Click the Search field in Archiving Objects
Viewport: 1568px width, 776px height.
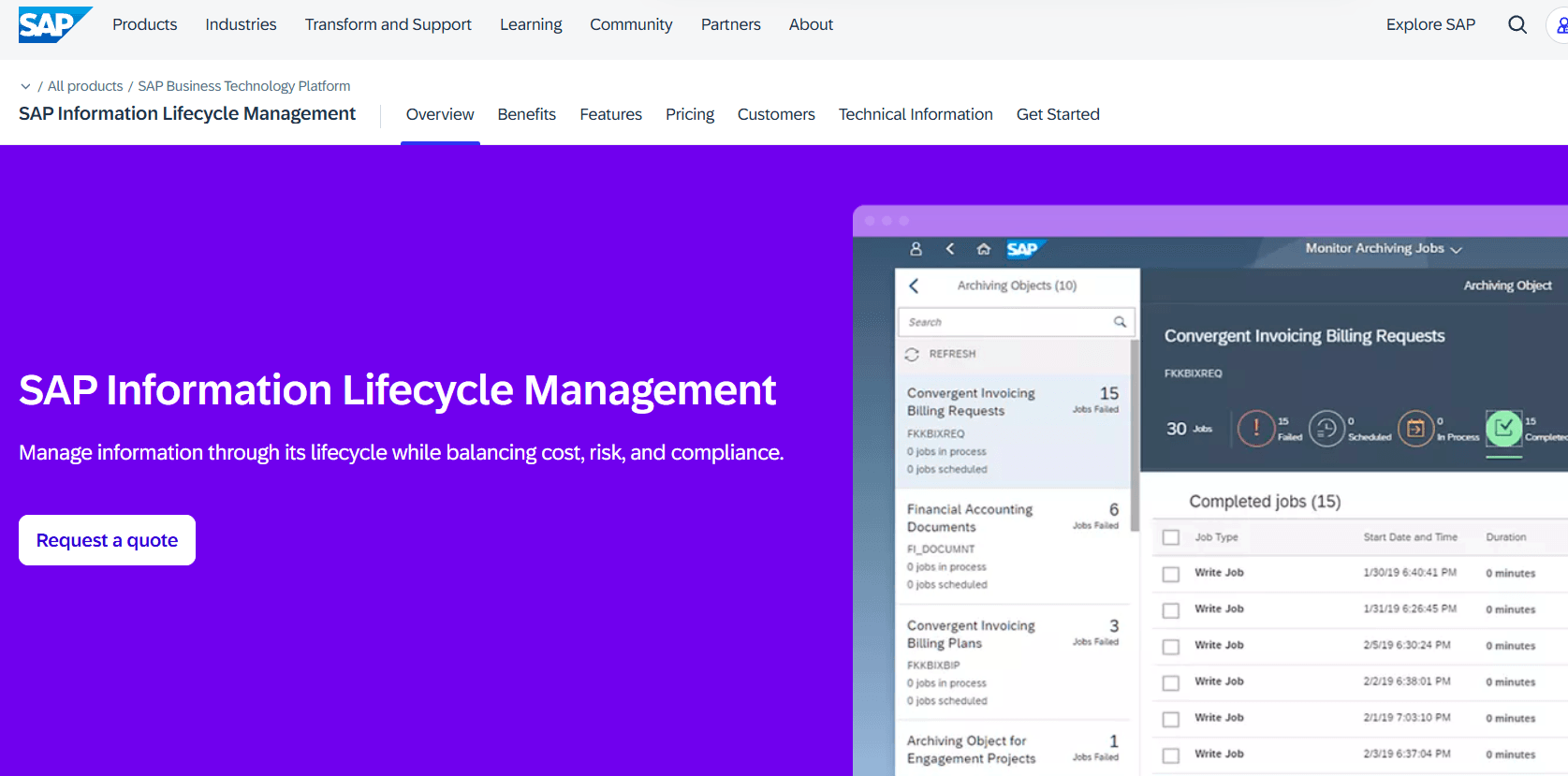(x=1016, y=322)
